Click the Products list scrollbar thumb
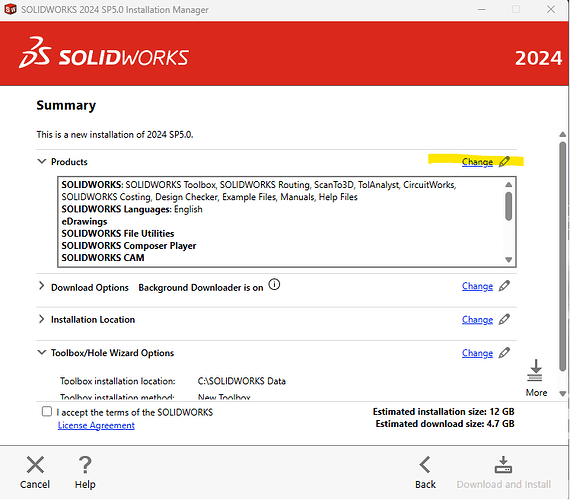570x500 pixels. click(x=509, y=206)
